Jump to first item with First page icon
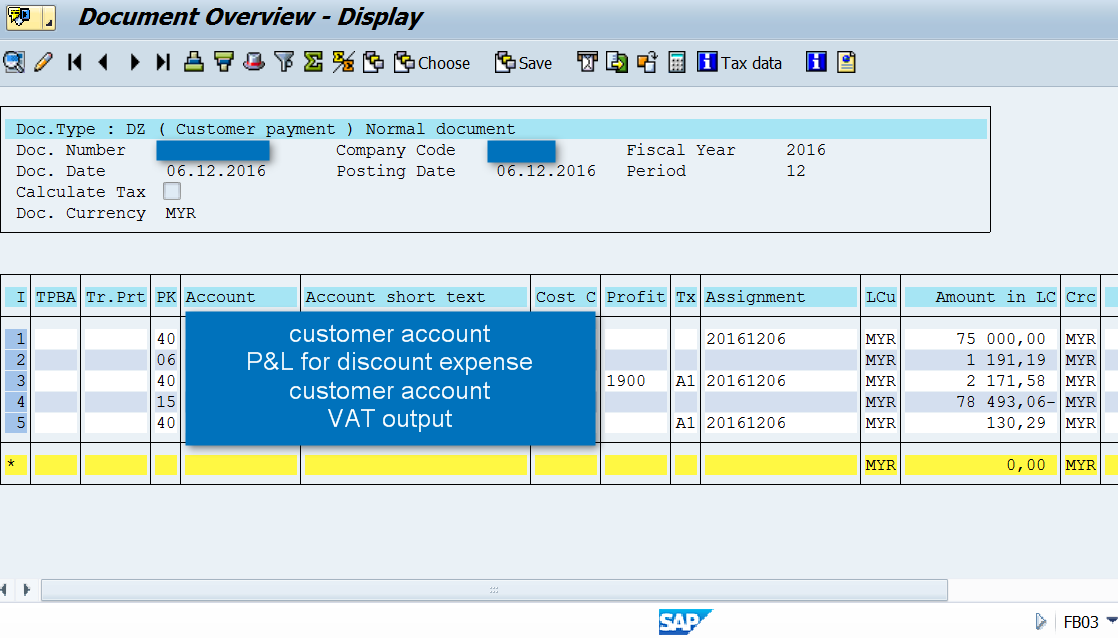1118x638 pixels. coord(74,62)
